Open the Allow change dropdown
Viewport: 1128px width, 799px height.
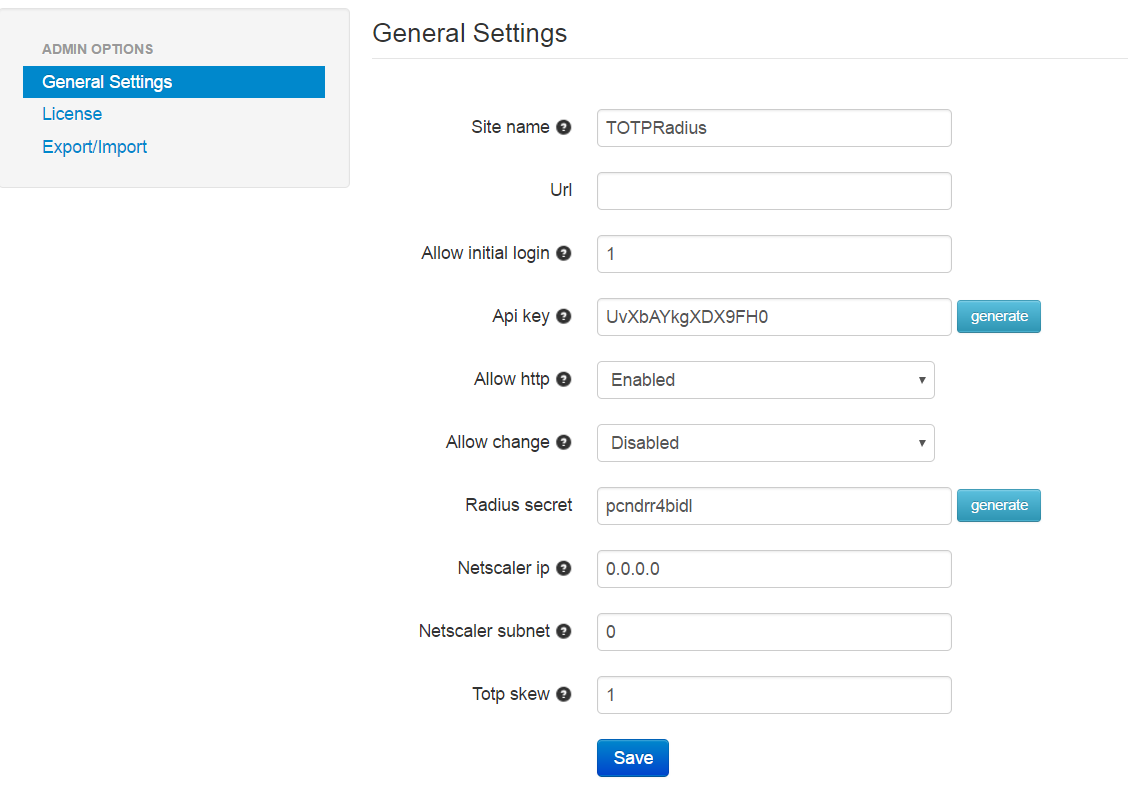point(765,443)
